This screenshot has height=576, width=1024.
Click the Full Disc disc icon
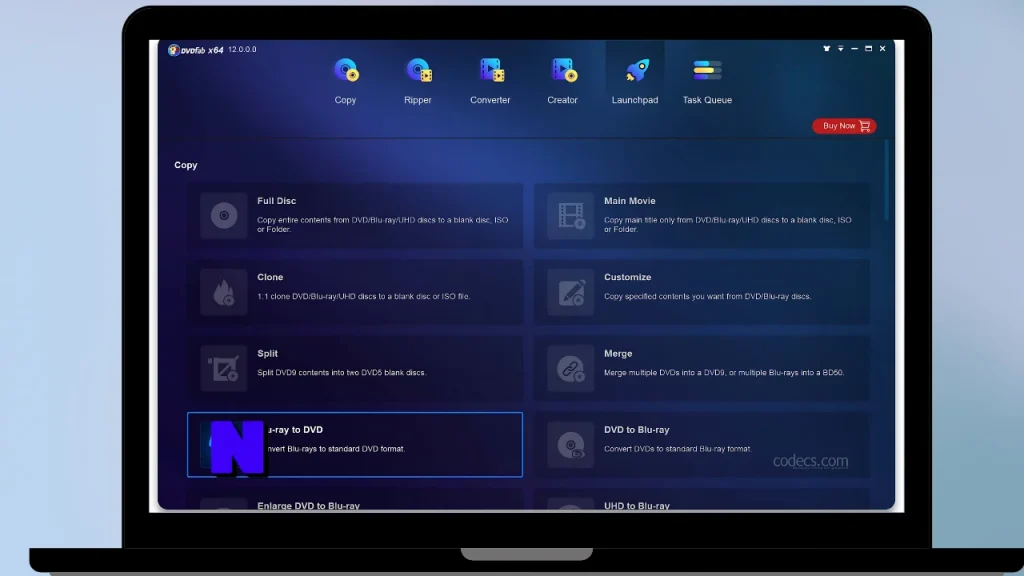224,216
